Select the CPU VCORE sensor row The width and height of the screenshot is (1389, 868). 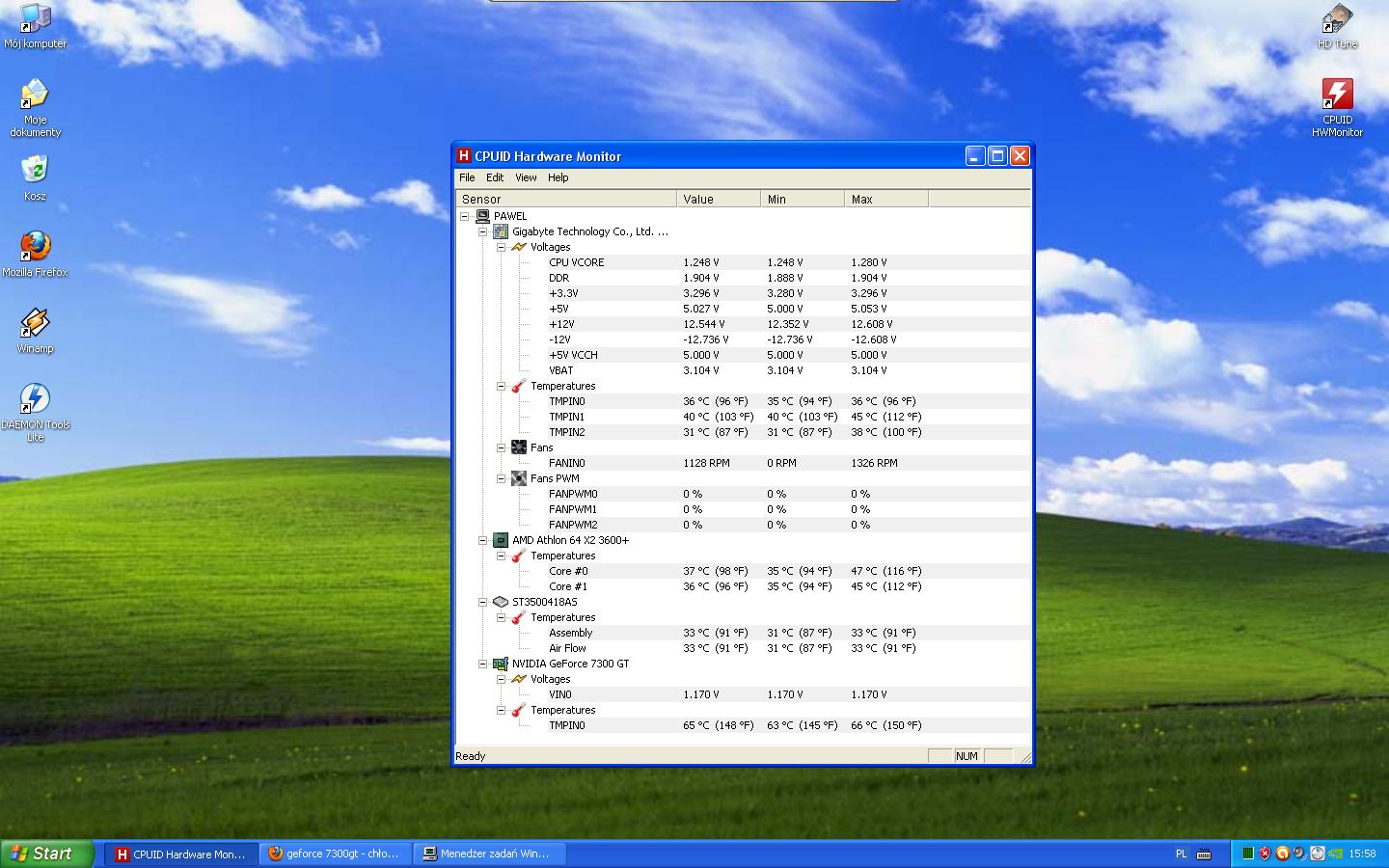(x=577, y=262)
